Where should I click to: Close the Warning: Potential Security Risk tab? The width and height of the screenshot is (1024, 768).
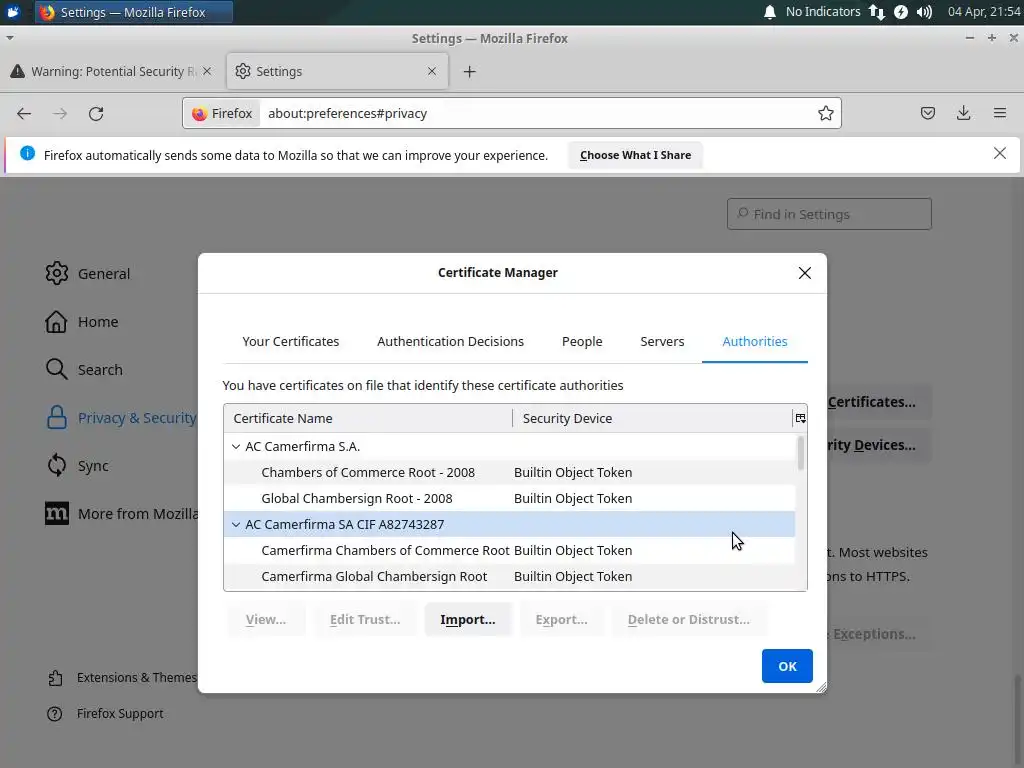pos(207,71)
